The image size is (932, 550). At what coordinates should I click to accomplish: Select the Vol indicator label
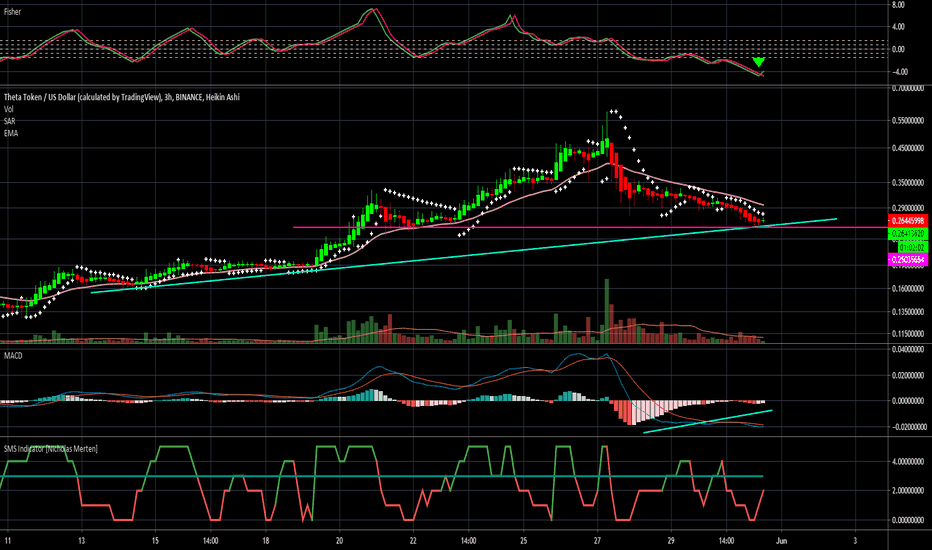pos(8,109)
